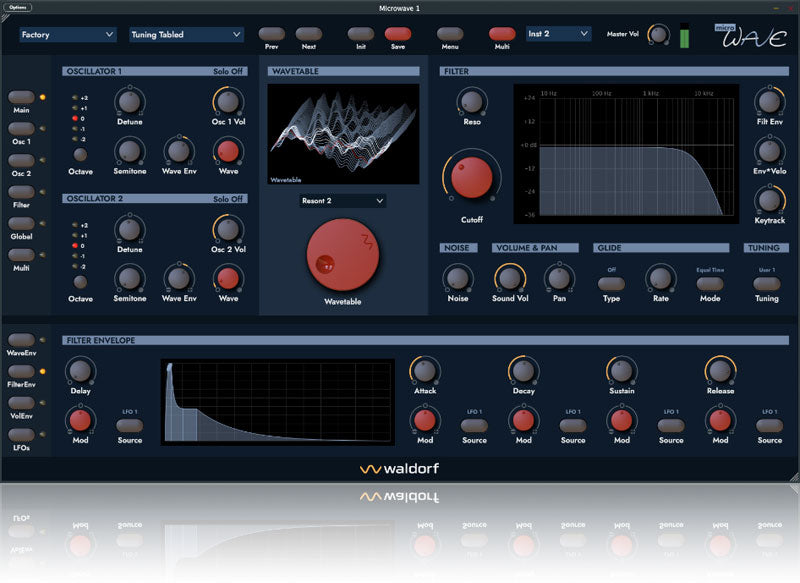Image resolution: width=800 pixels, height=583 pixels.
Task: Click the Filter Envelope Decay knob
Action: [523, 371]
